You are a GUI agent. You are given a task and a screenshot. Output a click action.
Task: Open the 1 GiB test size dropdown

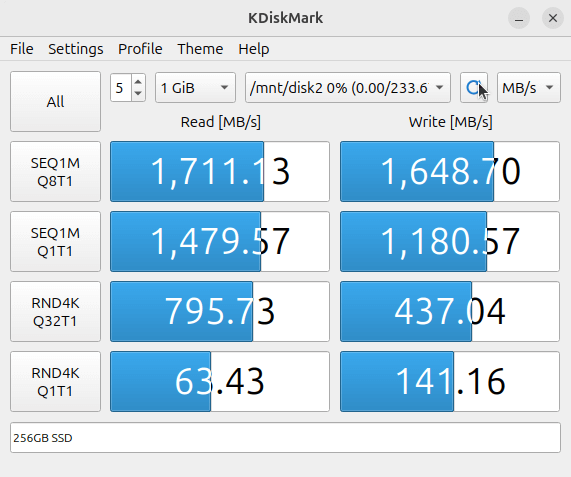pyautogui.click(x=196, y=87)
